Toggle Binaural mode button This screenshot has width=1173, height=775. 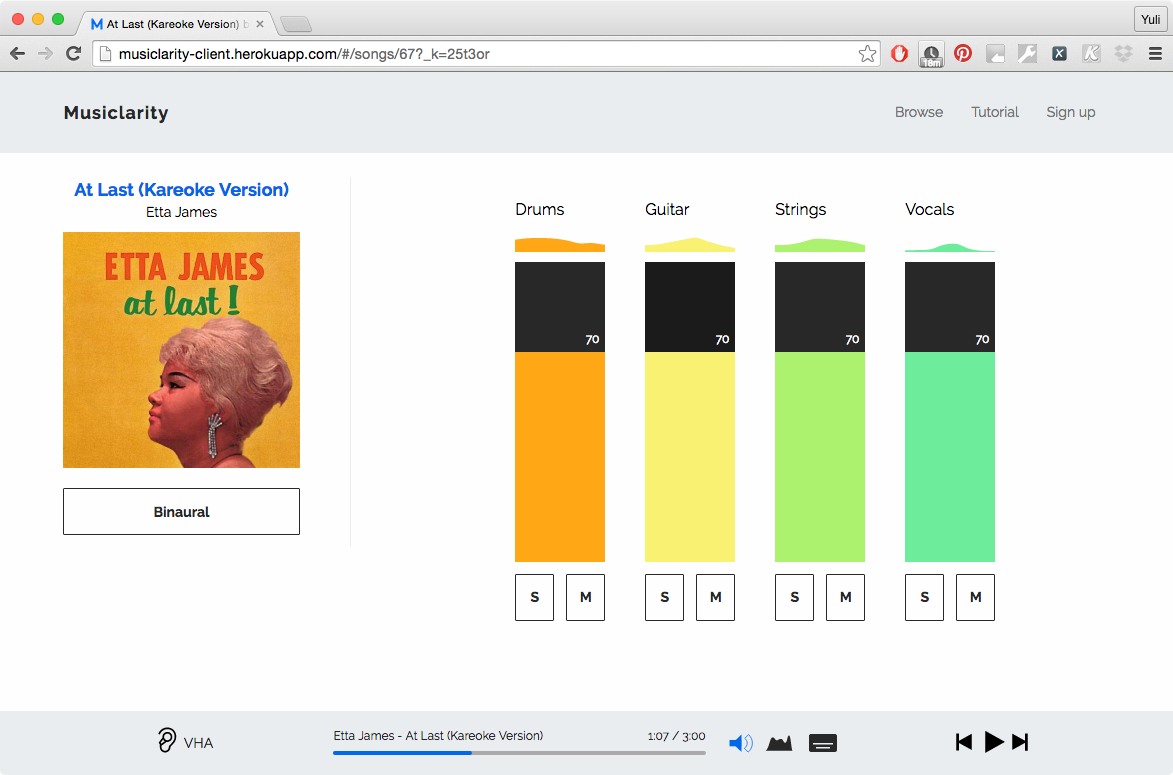[x=181, y=512]
